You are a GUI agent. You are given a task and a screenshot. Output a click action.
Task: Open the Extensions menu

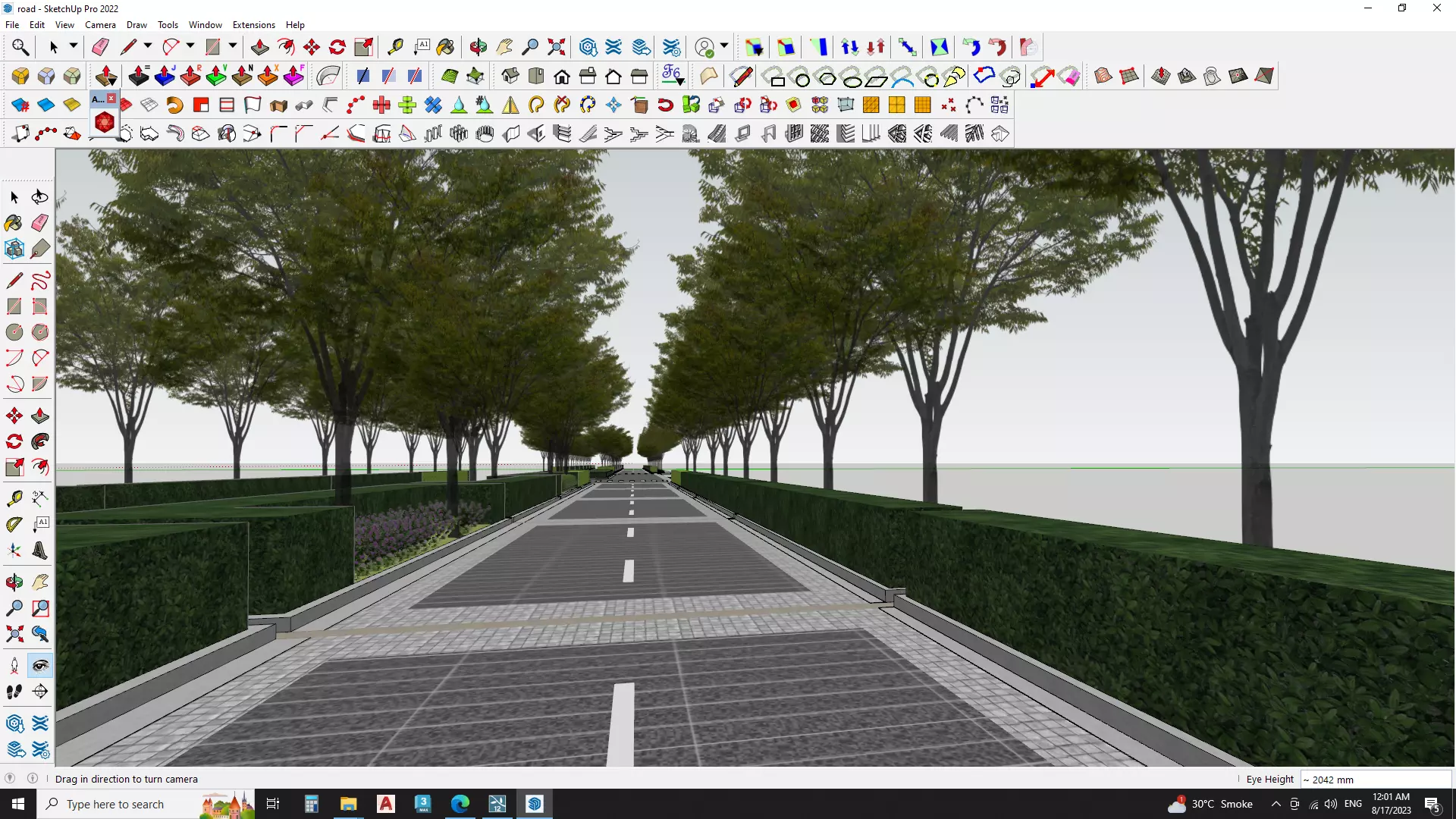click(x=254, y=24)
